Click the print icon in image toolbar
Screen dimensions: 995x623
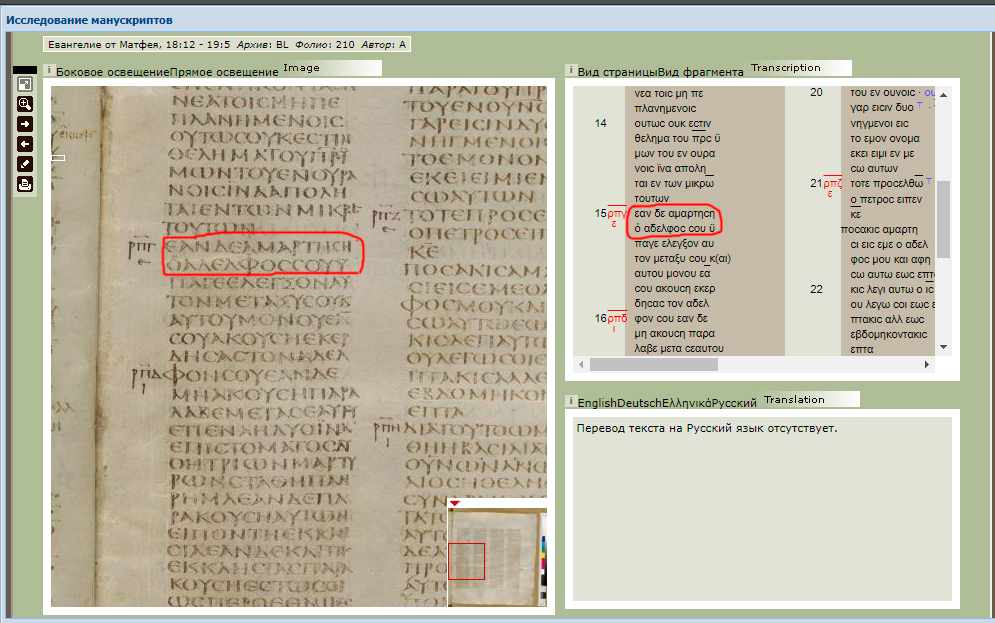(25, 185)
